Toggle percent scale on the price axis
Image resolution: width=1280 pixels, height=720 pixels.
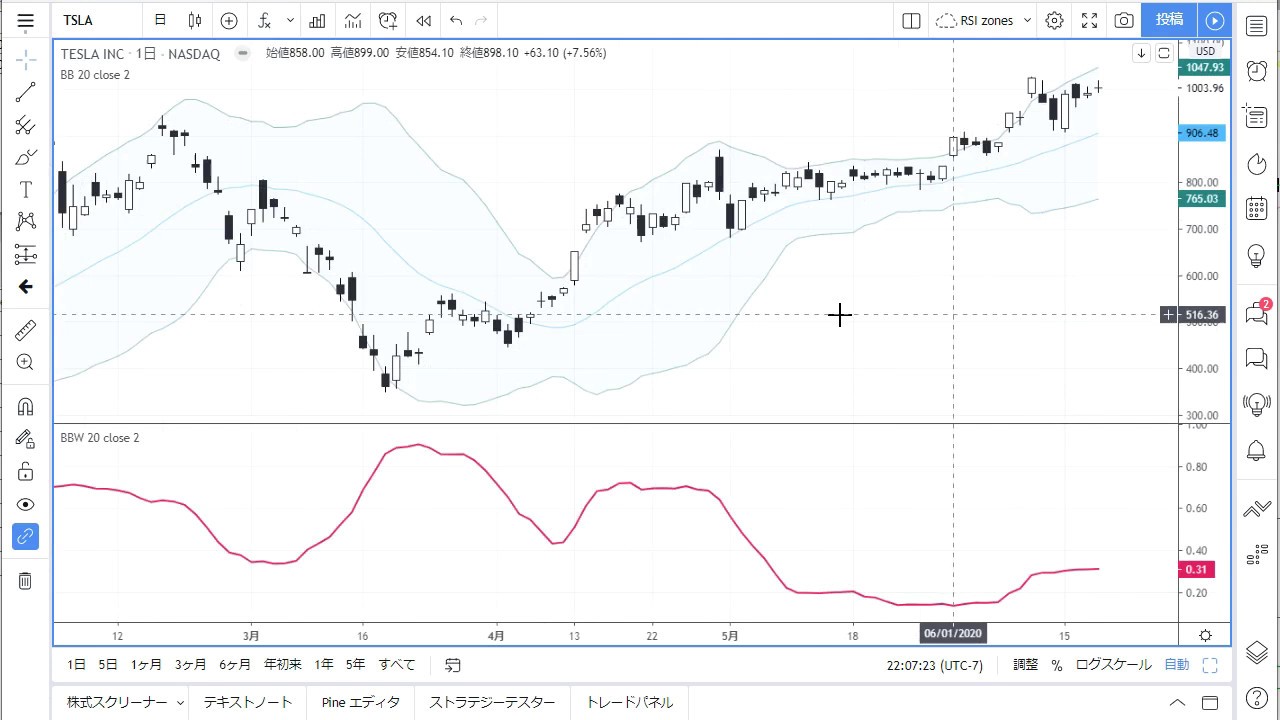(1056, 665)
